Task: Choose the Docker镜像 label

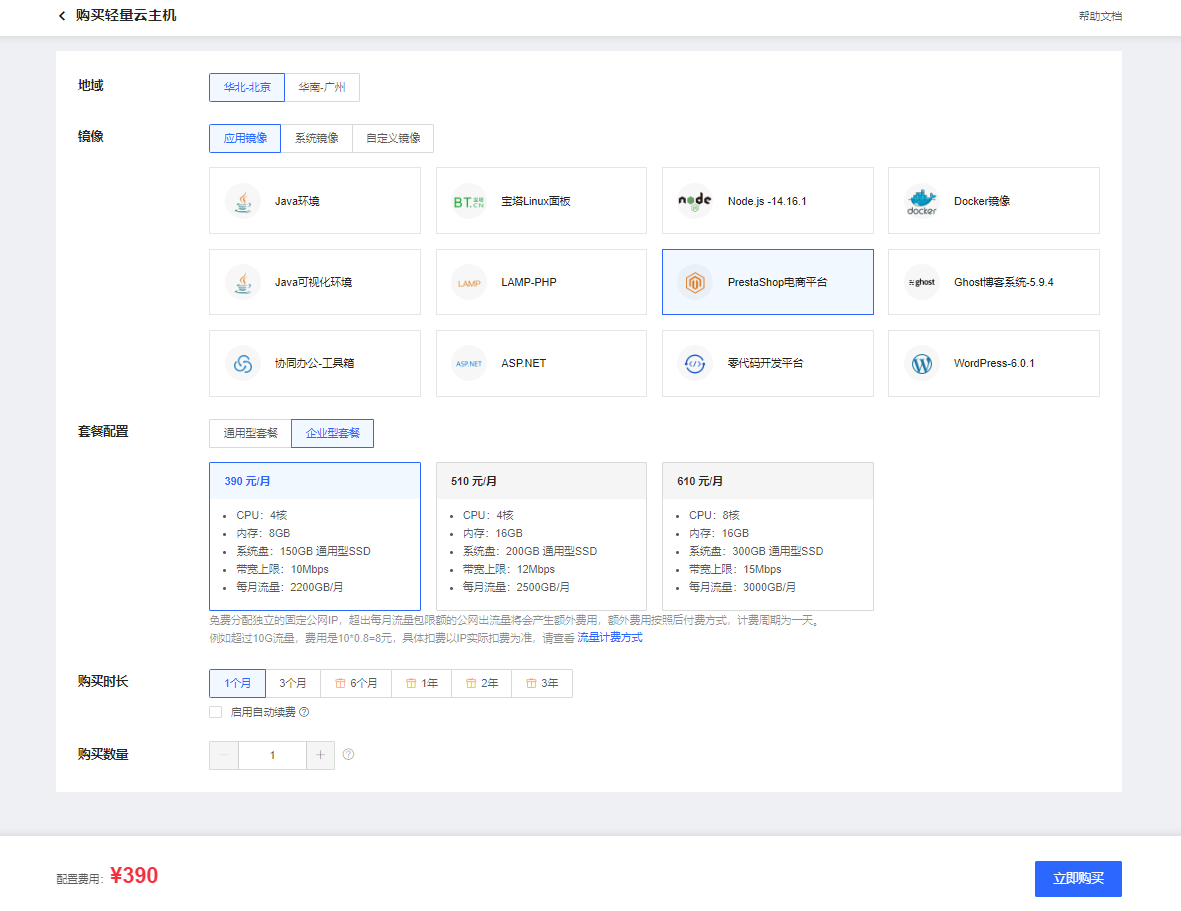Action: 981,201
